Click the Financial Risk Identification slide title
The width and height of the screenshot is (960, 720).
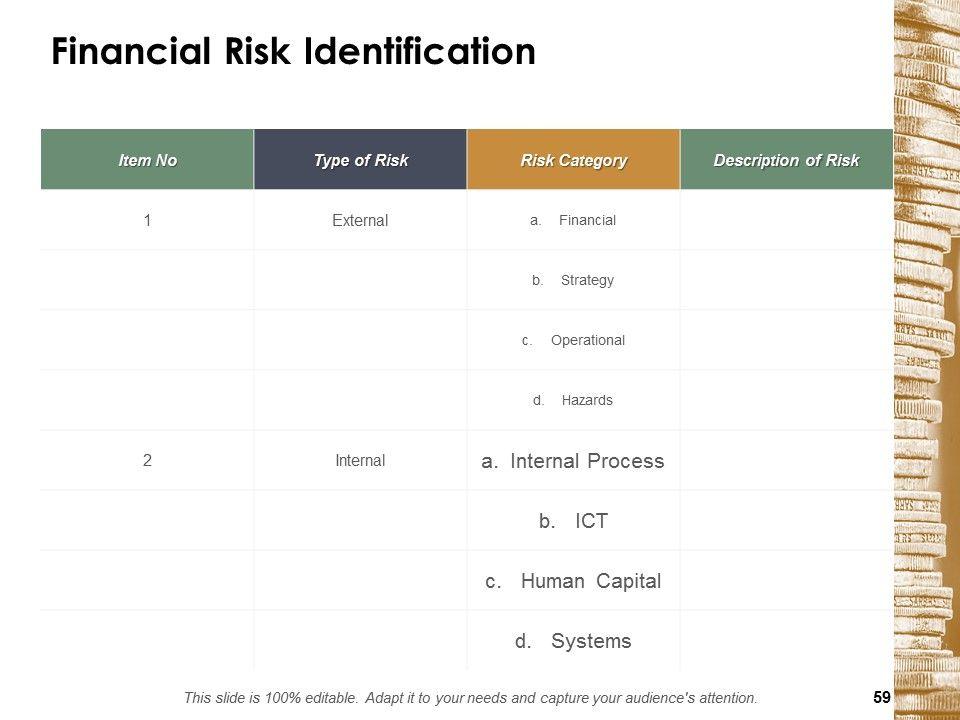[x=293, y=52]
